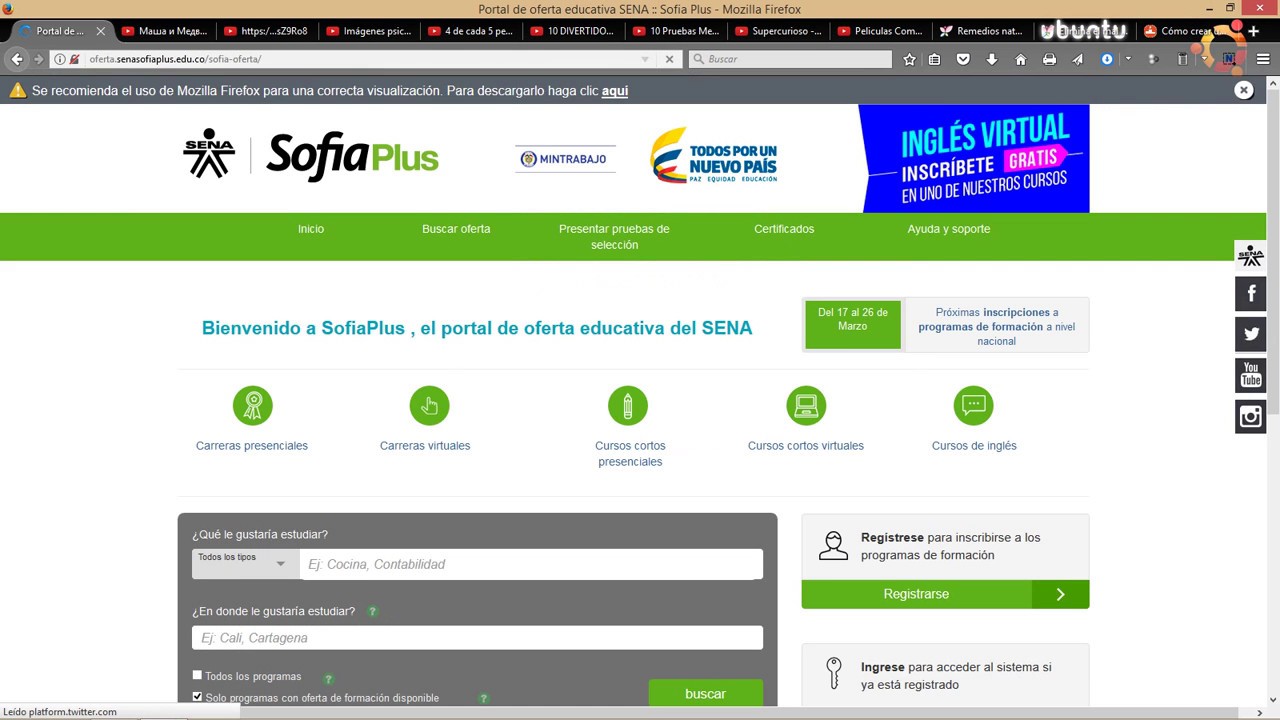Open the bookmarks list toolbar icon
This screenshot has height=720, width=1280.
coord(934,59)
